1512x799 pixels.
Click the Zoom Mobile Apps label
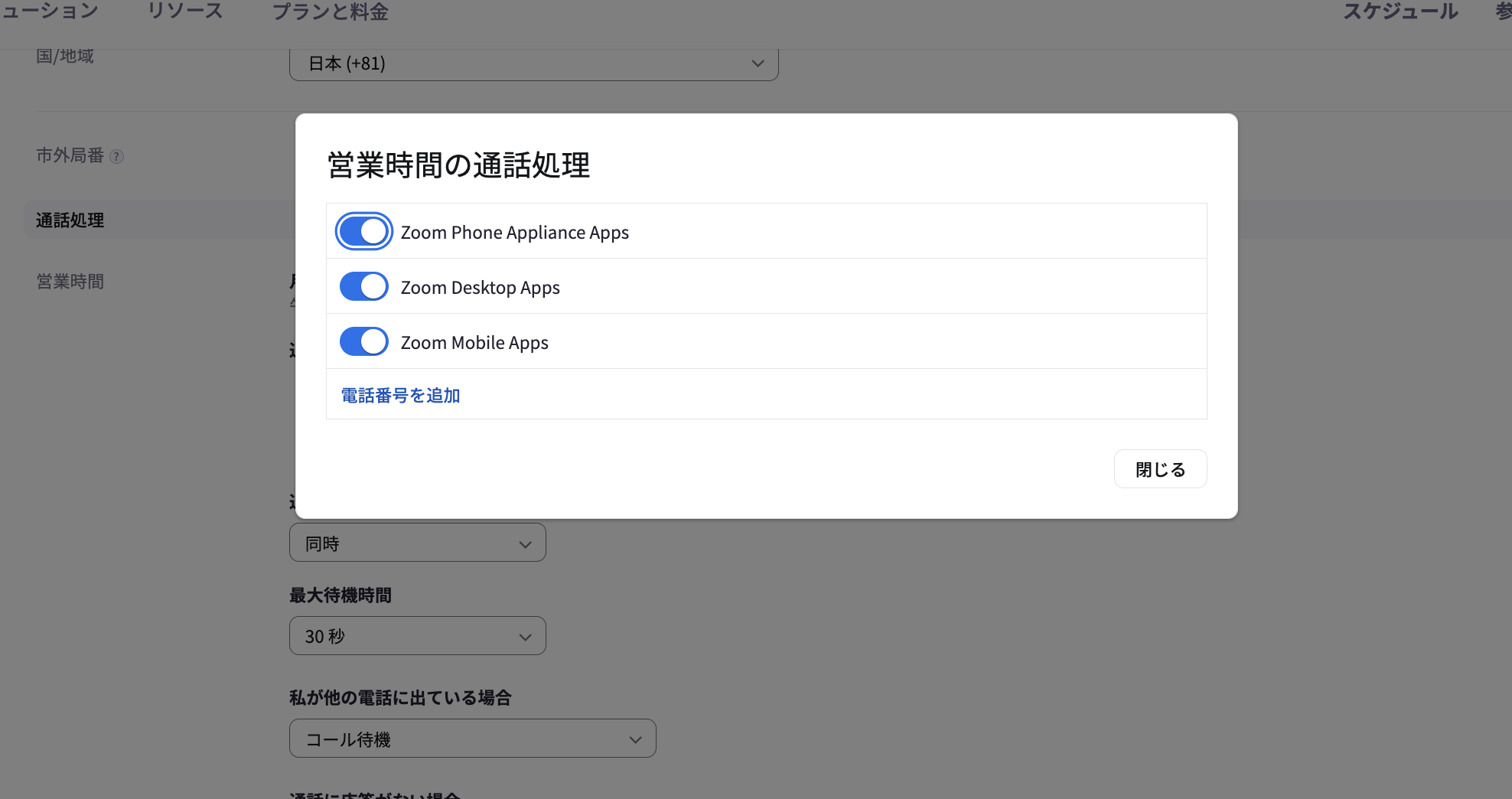[x=474, y=343]
